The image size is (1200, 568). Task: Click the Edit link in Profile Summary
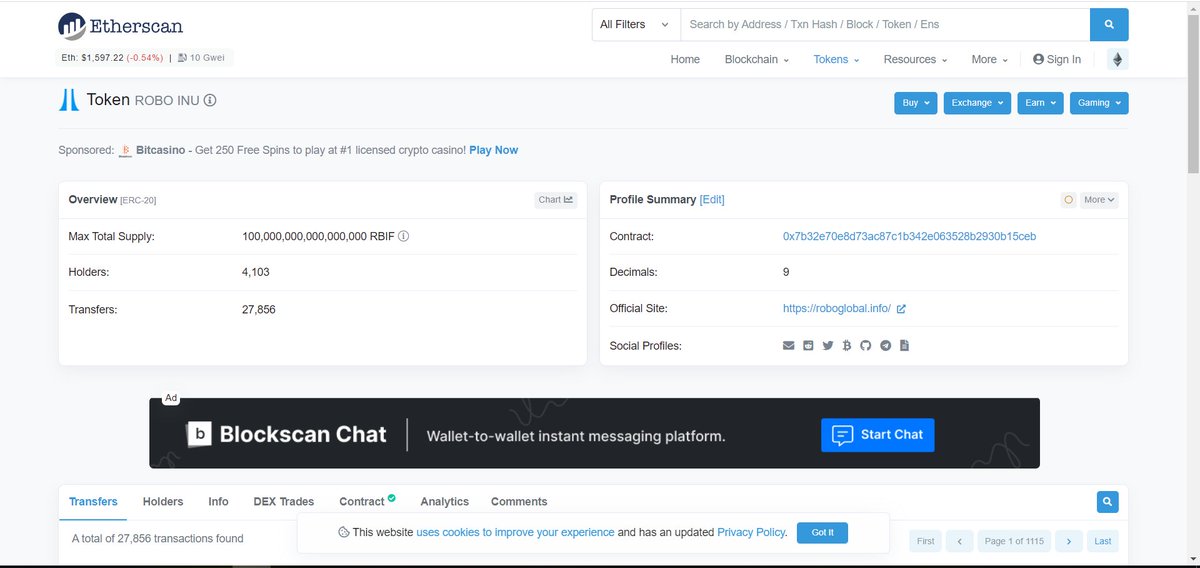(x=712, y=200)
